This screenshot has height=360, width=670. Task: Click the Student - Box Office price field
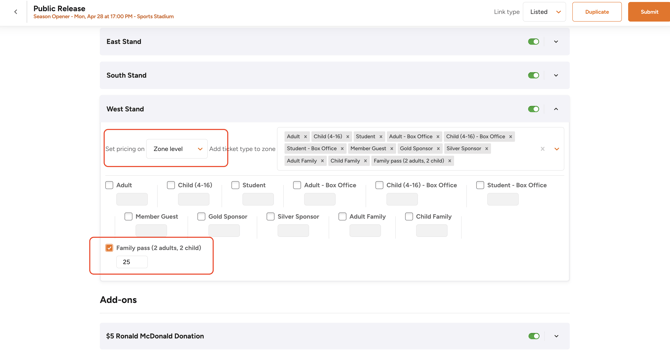pyautogui.click(x=503, y=199)
